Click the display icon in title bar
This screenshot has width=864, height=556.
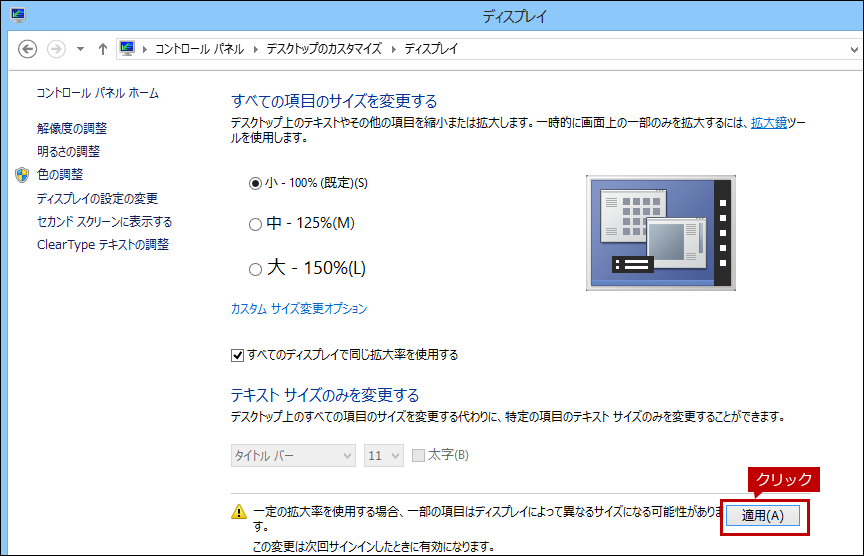[x=18, y=15]
